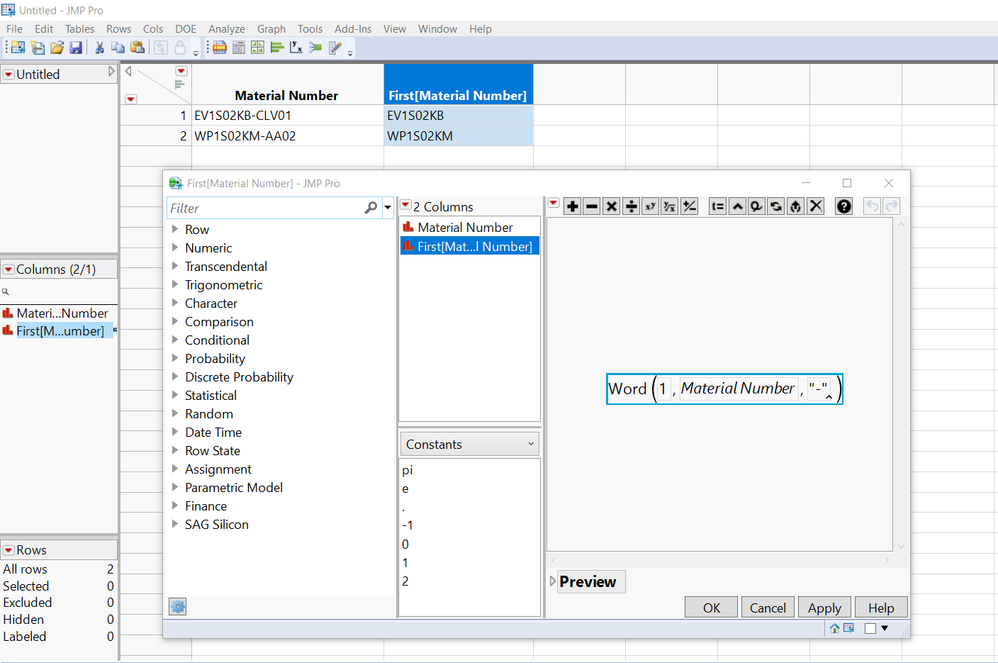This screenshot has height=663, width=998.
Task: Click the Fit Model toolbar icon
Action: pos(315,47)
